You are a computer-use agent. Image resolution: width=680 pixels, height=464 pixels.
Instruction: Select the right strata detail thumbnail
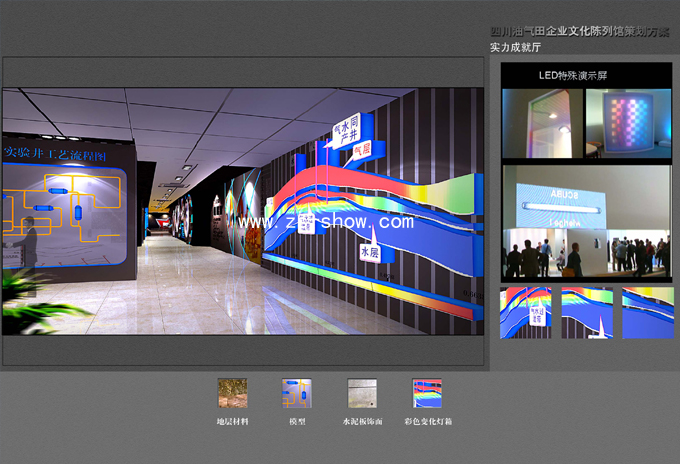[x=647, y=313]
